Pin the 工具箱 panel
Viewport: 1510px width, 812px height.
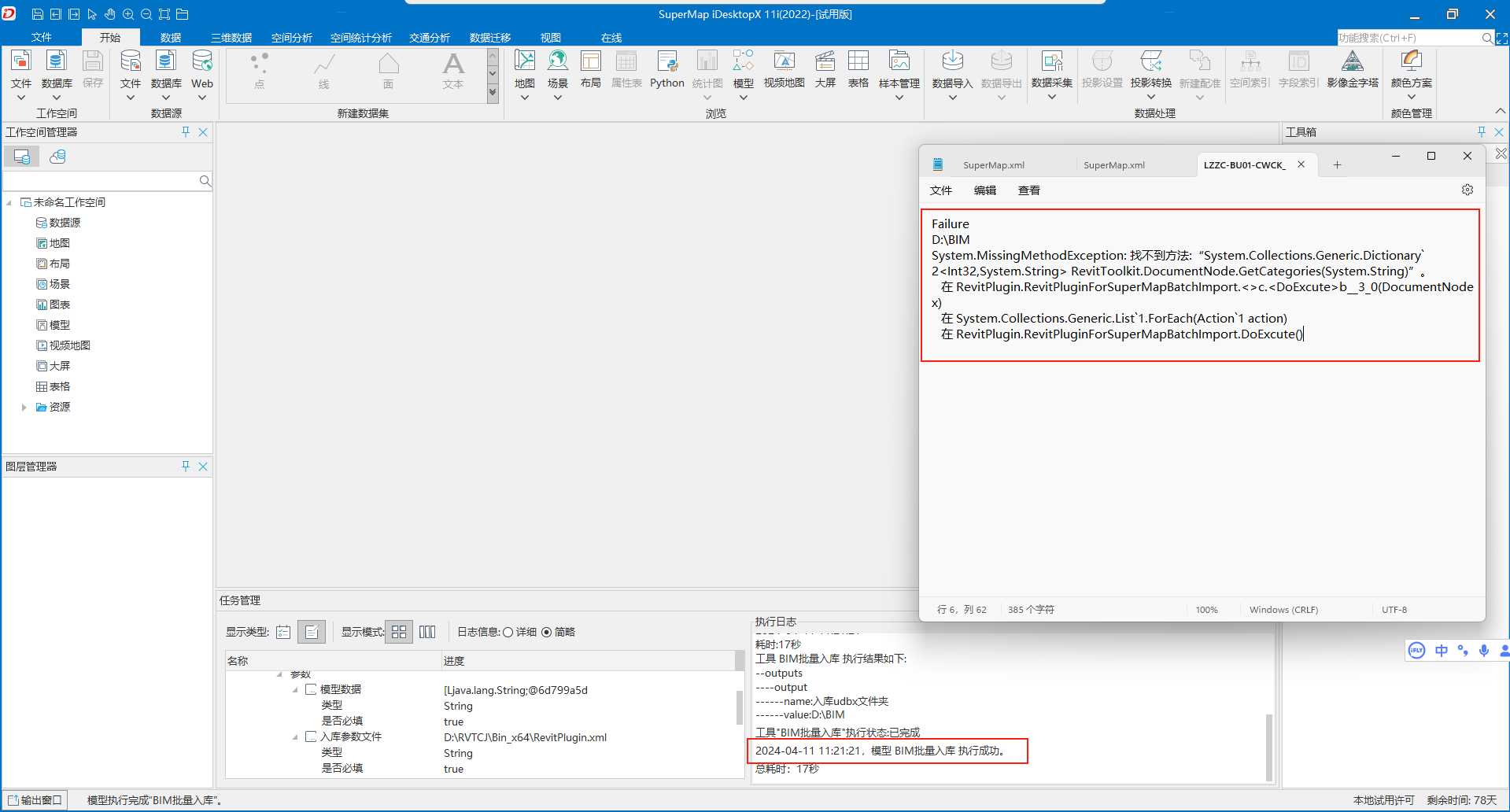1482,132
